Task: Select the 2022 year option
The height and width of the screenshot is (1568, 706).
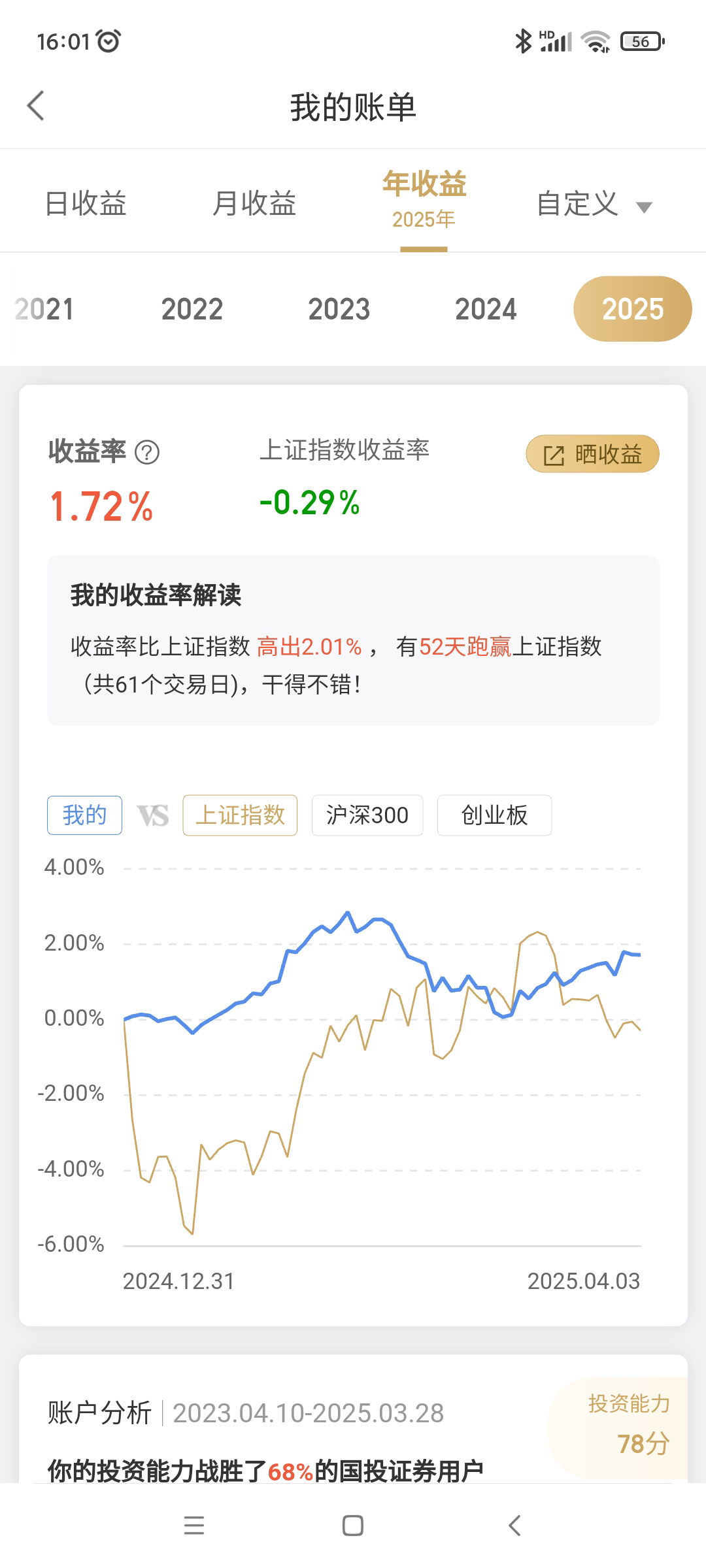Action: (192, 309)
